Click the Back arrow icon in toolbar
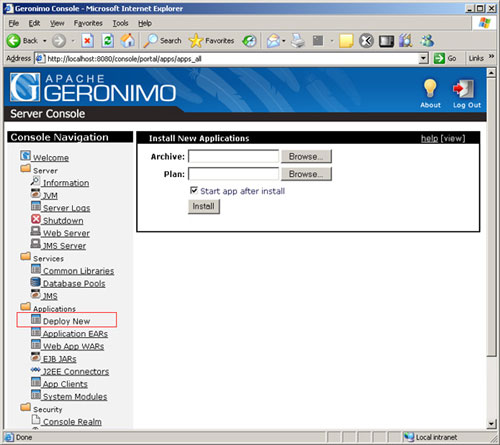This screenshot has width=500, height=445. [x=14, y=41]
